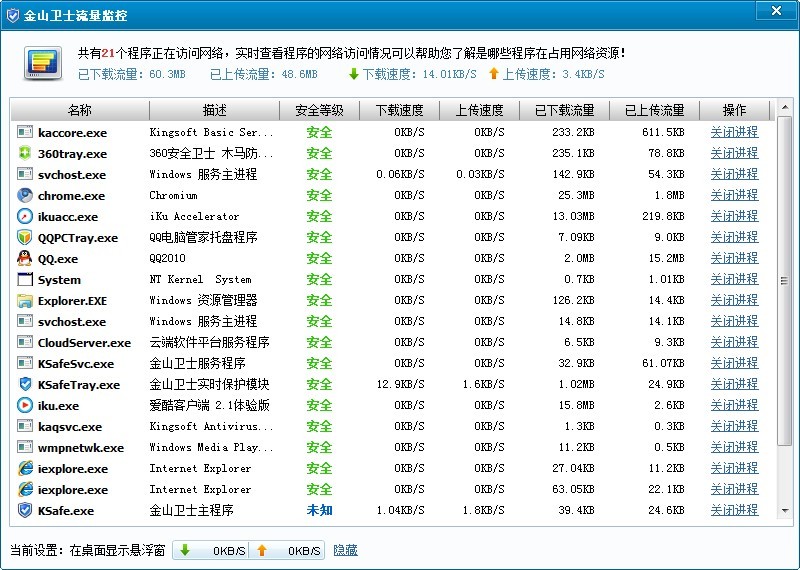Click the KSafeSvc.exe process icon
The image size is (800, 570).
click(x=24, y=363)
